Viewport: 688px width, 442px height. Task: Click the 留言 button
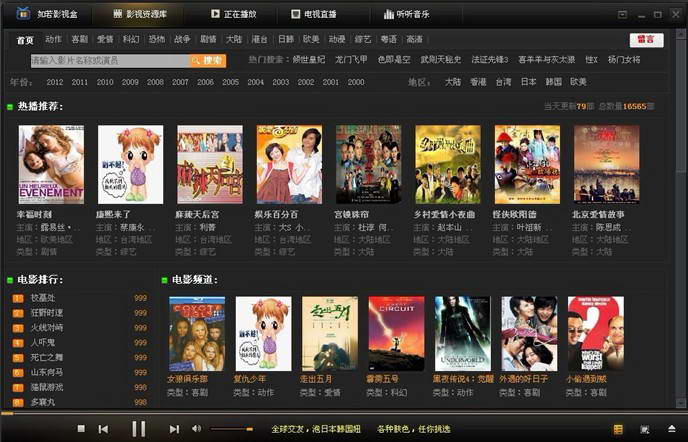coord(646,40)
